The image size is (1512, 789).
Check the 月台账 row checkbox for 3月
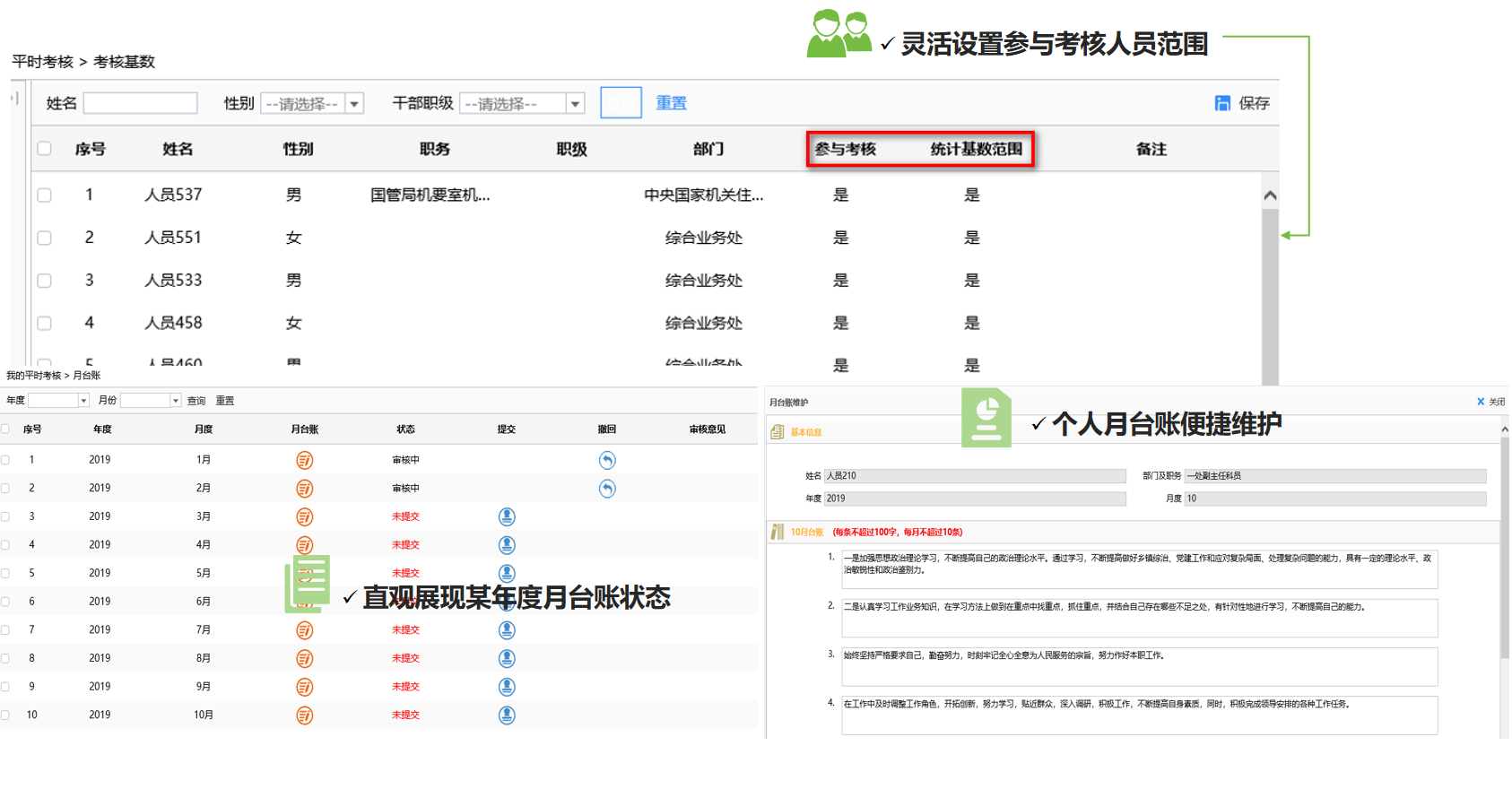[x=5, y=516]
